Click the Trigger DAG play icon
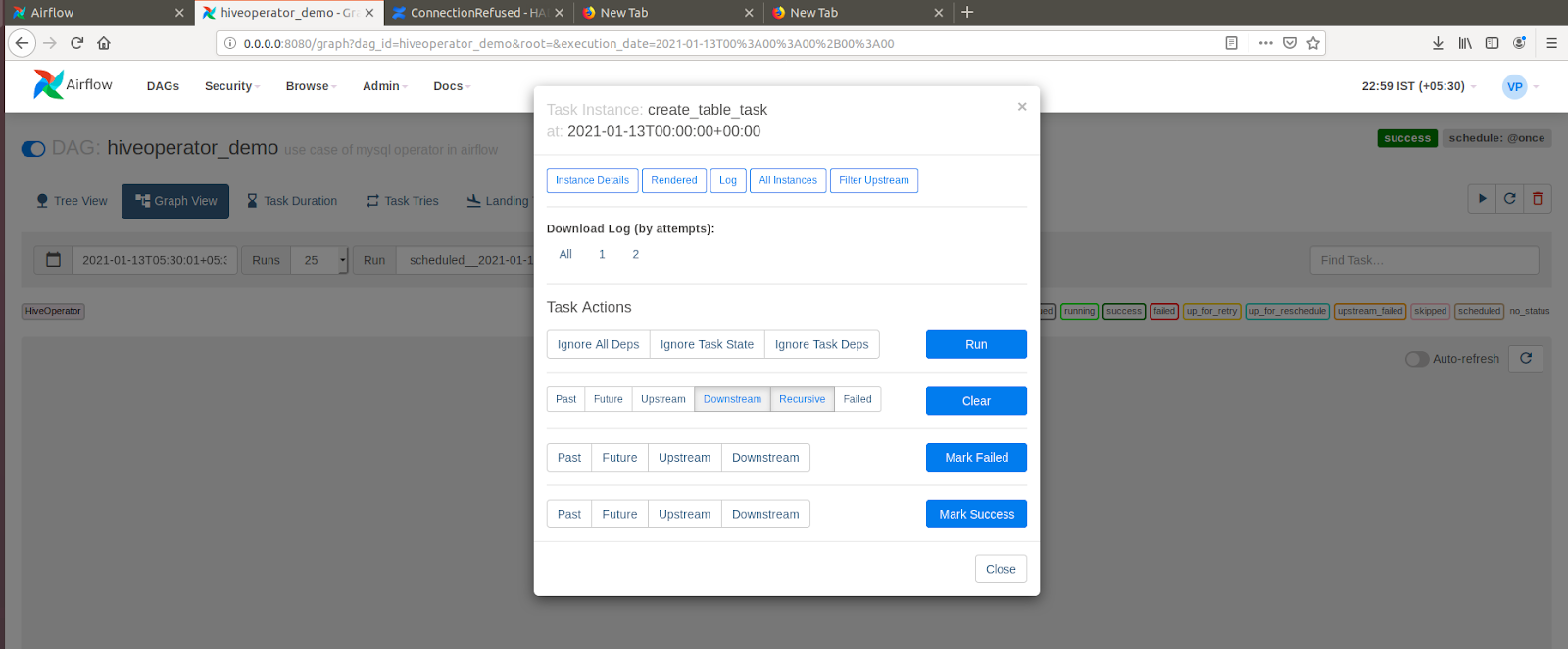 1482,199
